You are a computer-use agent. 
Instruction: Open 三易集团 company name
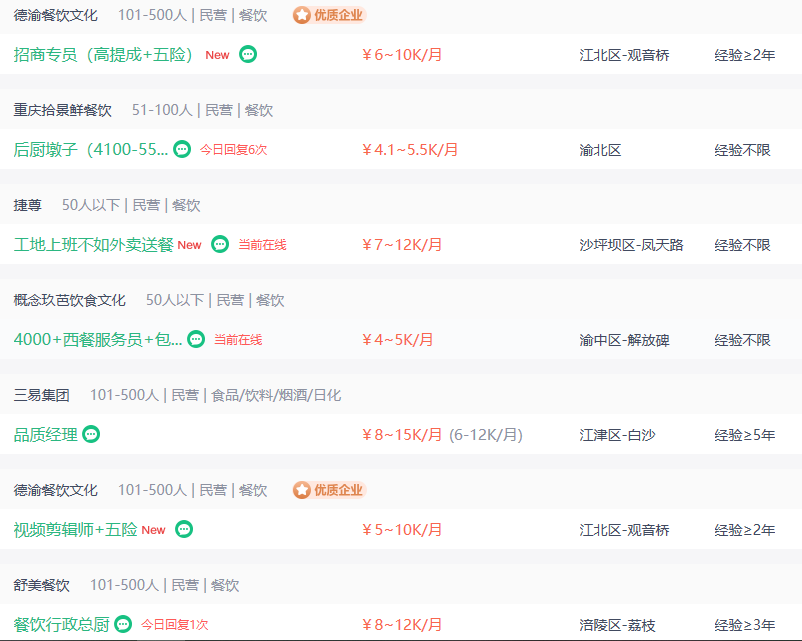point(42,395)
